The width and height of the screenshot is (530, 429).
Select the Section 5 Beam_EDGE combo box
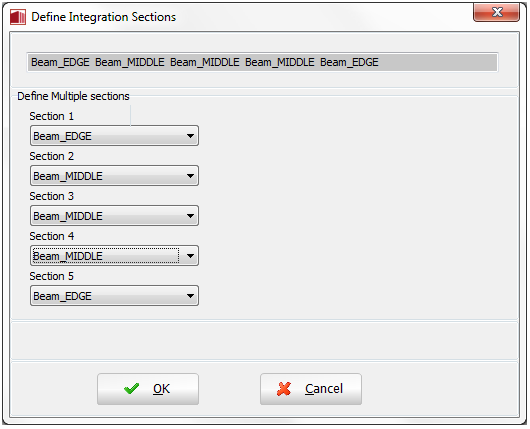[114, 296]
